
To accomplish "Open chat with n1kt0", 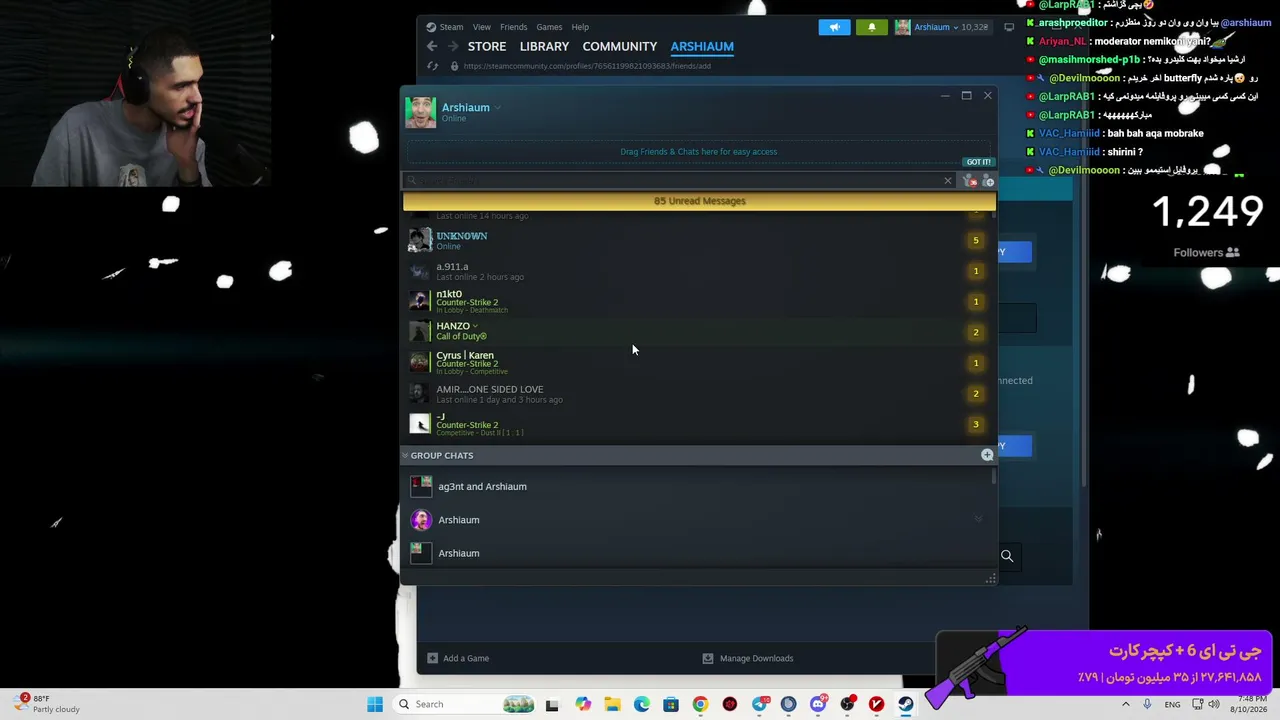I will [x=698, y=301].
